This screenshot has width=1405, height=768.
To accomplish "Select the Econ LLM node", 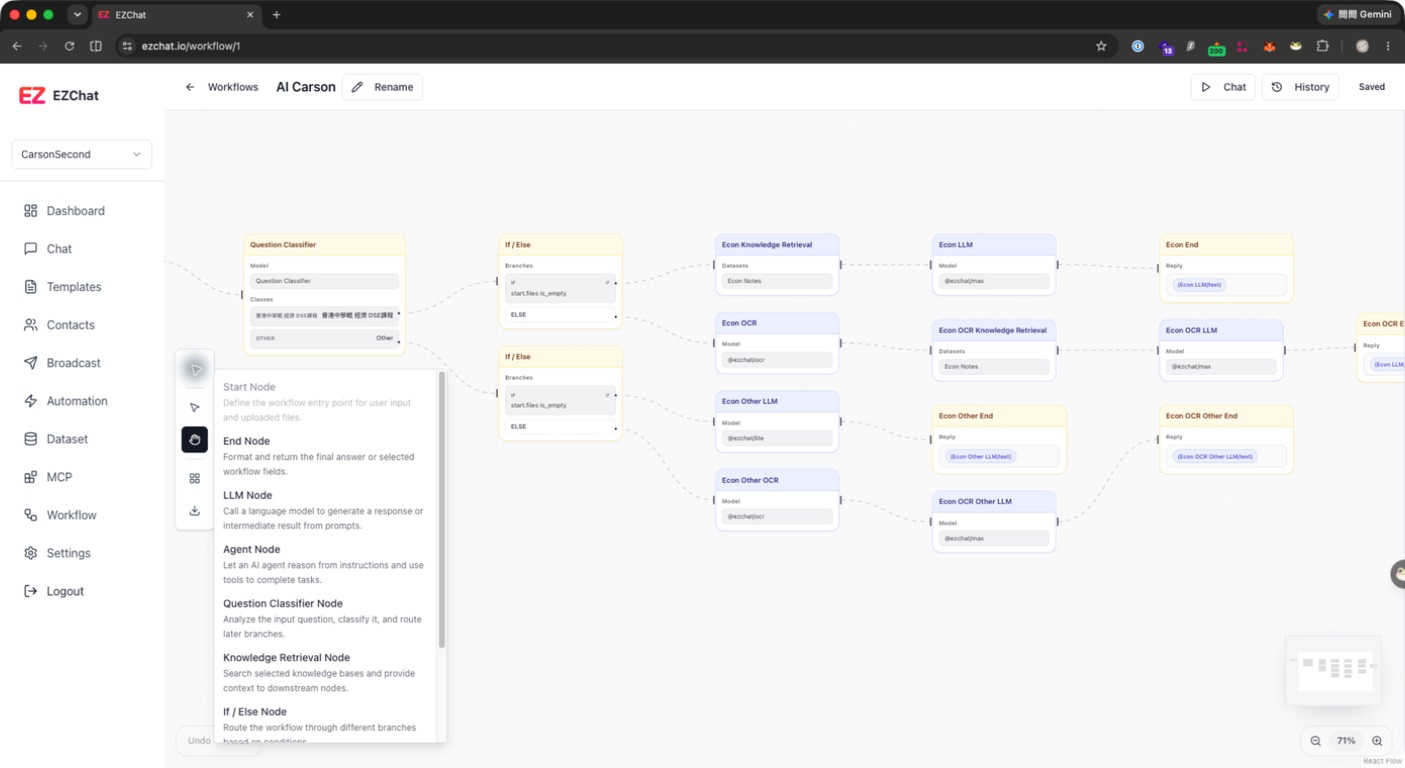I will click(994, 264).
